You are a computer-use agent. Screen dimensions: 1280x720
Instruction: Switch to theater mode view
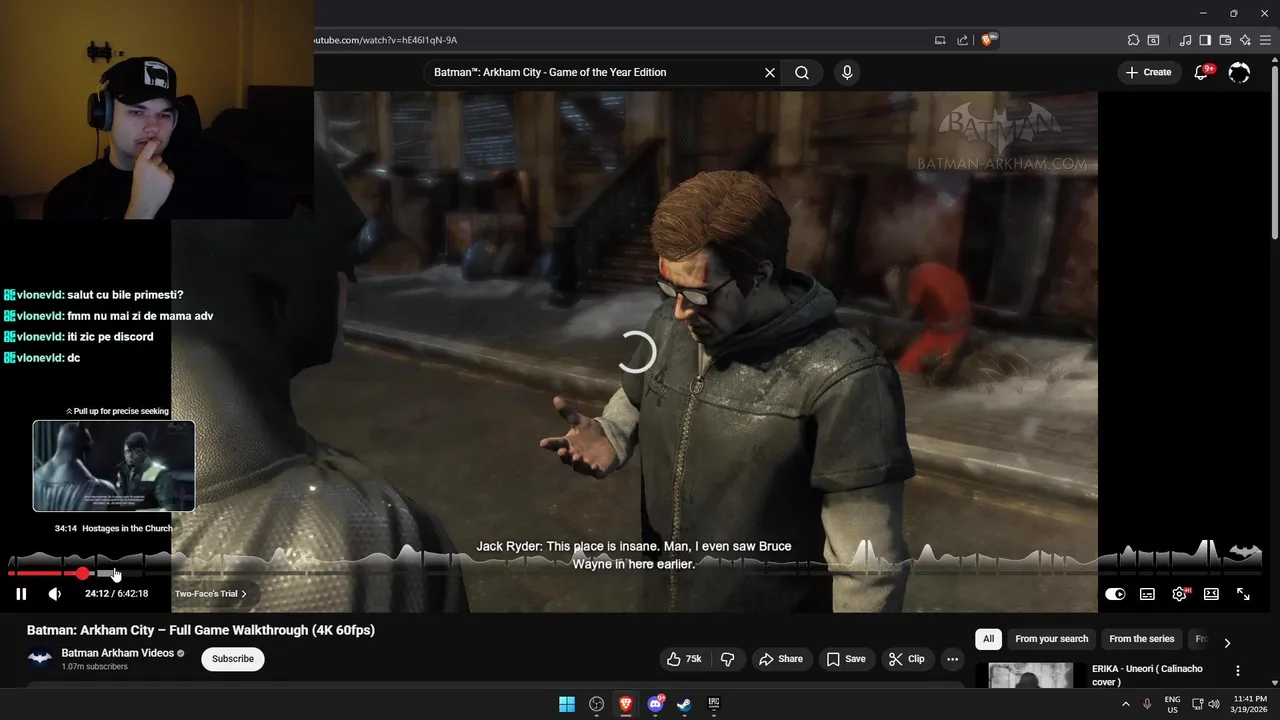(1211, 594)
